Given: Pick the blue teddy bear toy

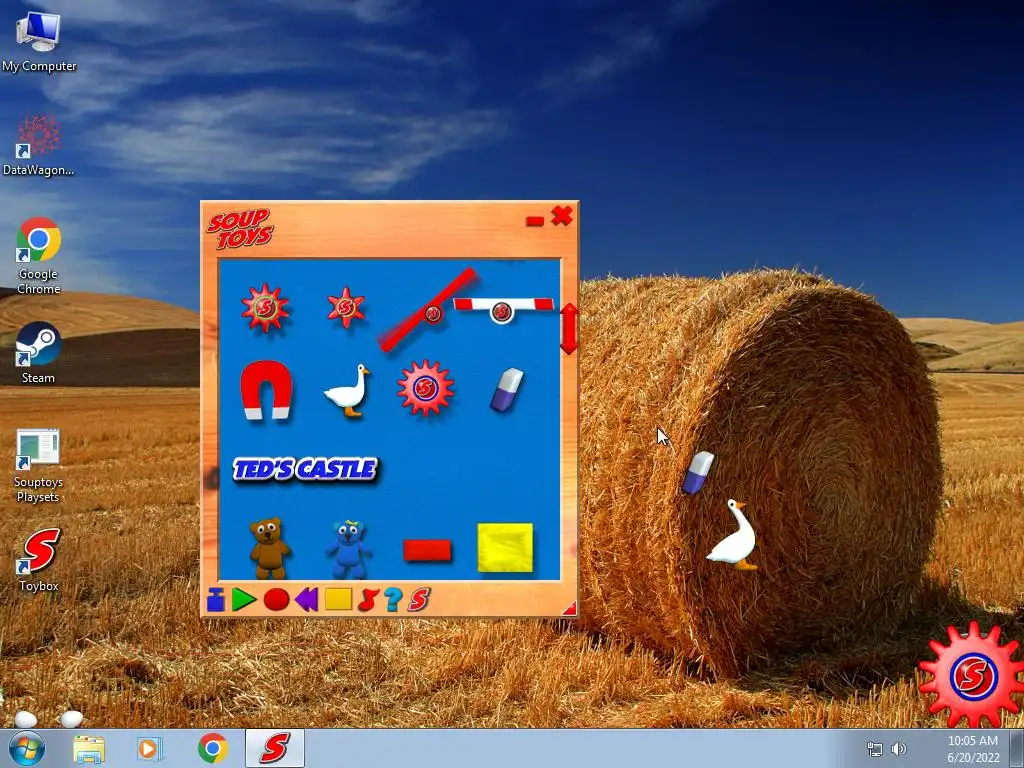Looking at the screenshot, I should (348, 549).
